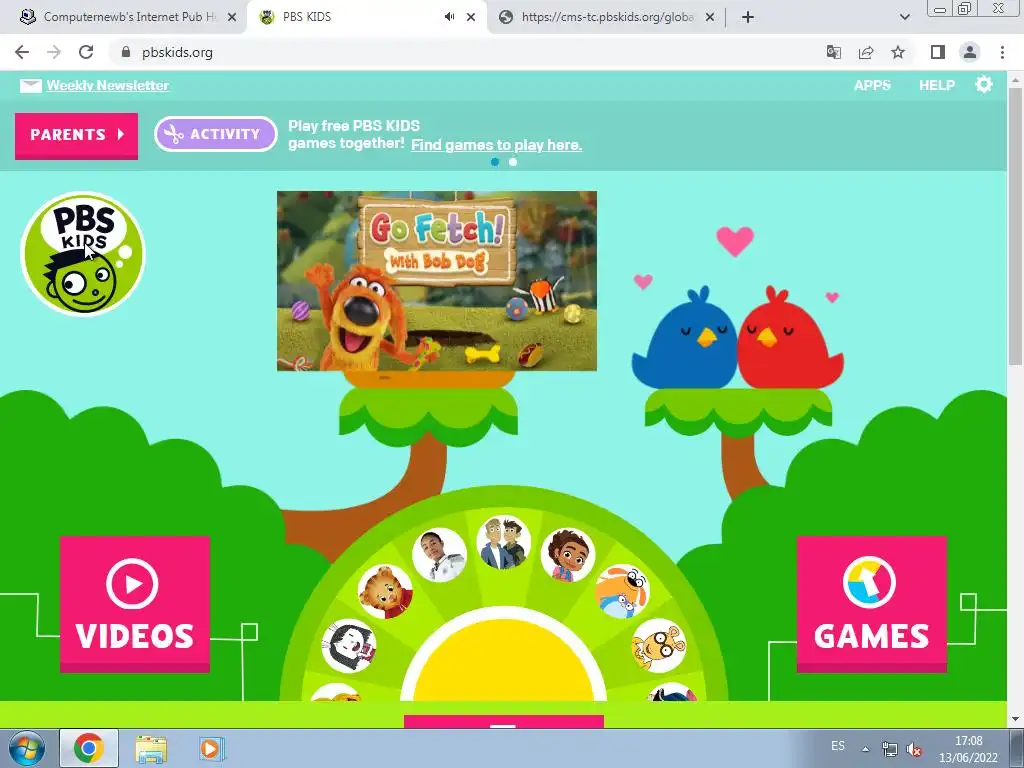This screenshot has width=1024, height=768.
Task: Open Windows Media Player from taskbar
Action: (211, 748)
